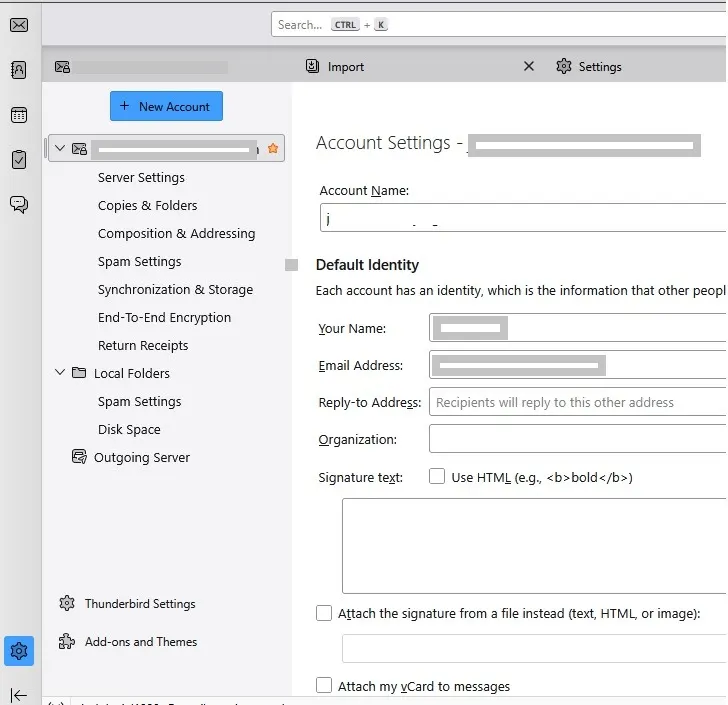Viewport: 728px width, 705px height.
Task: Click the Reply-to Address field
Action: (x=578, y=402)
